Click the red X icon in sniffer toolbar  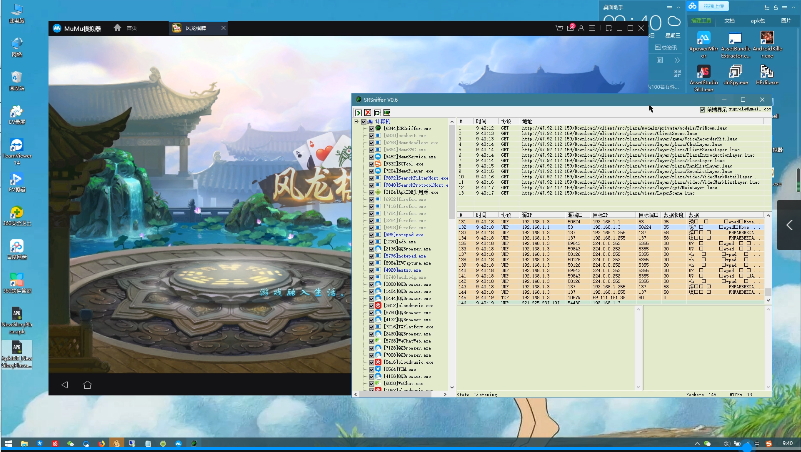(x=367, y=112)
